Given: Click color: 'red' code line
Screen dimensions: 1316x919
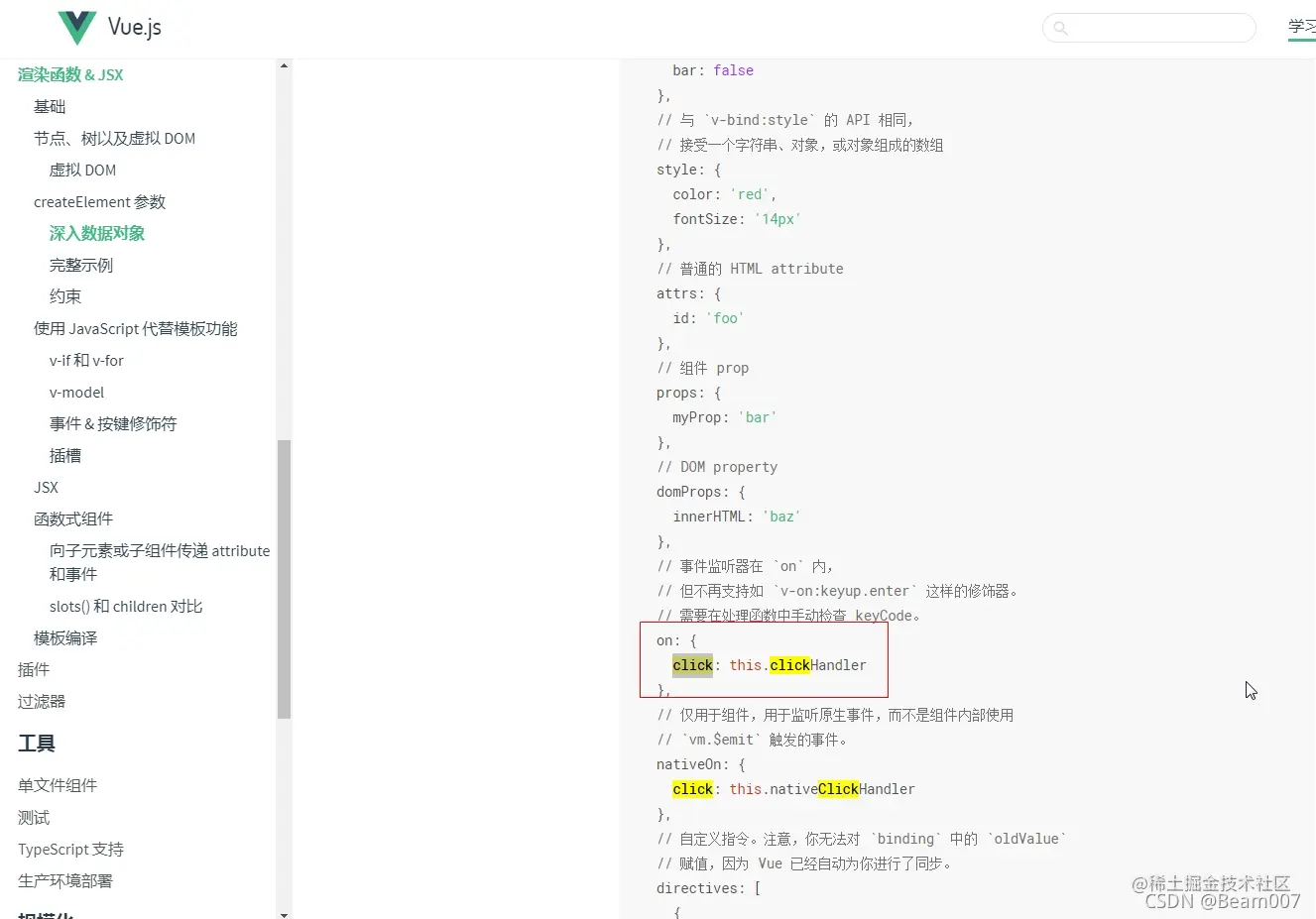Looking at the screenshot, I should click(725, 194).
